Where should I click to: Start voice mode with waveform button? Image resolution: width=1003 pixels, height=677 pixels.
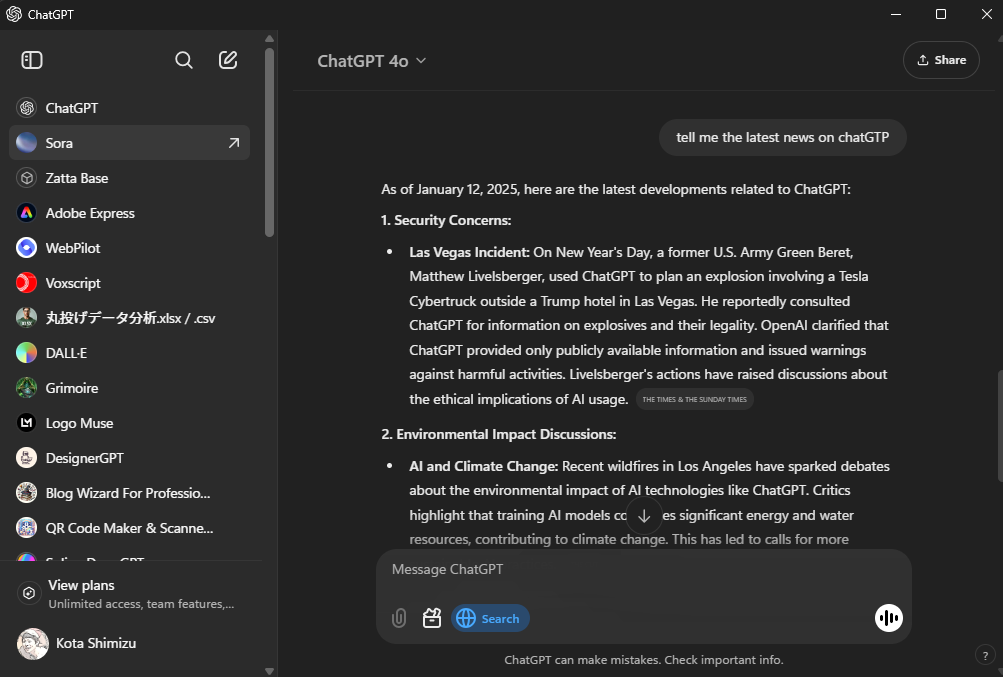point(888,618)
